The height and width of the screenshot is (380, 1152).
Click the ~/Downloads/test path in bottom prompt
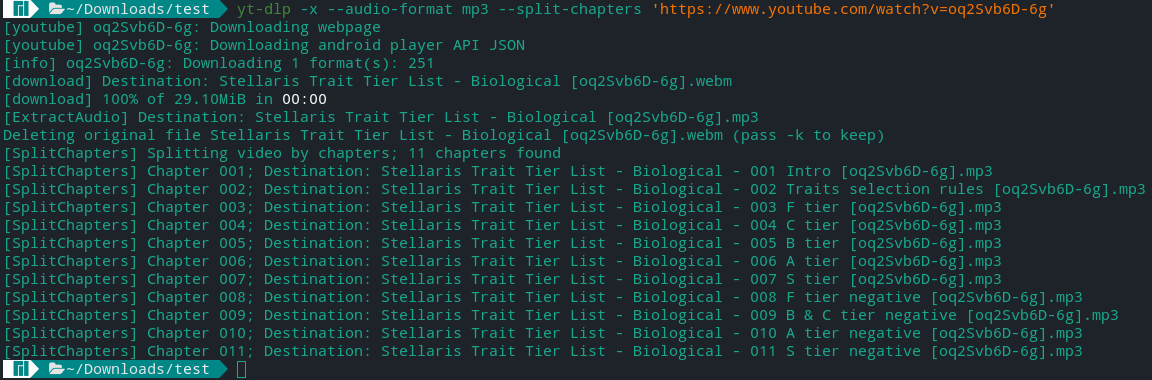coord(138,369)
